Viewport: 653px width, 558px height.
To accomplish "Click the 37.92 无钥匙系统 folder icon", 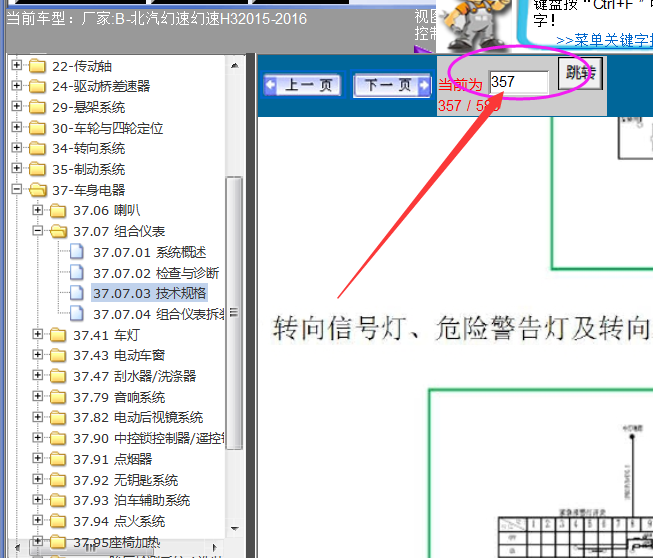I will pyautogui.click(x=58, y=480).
